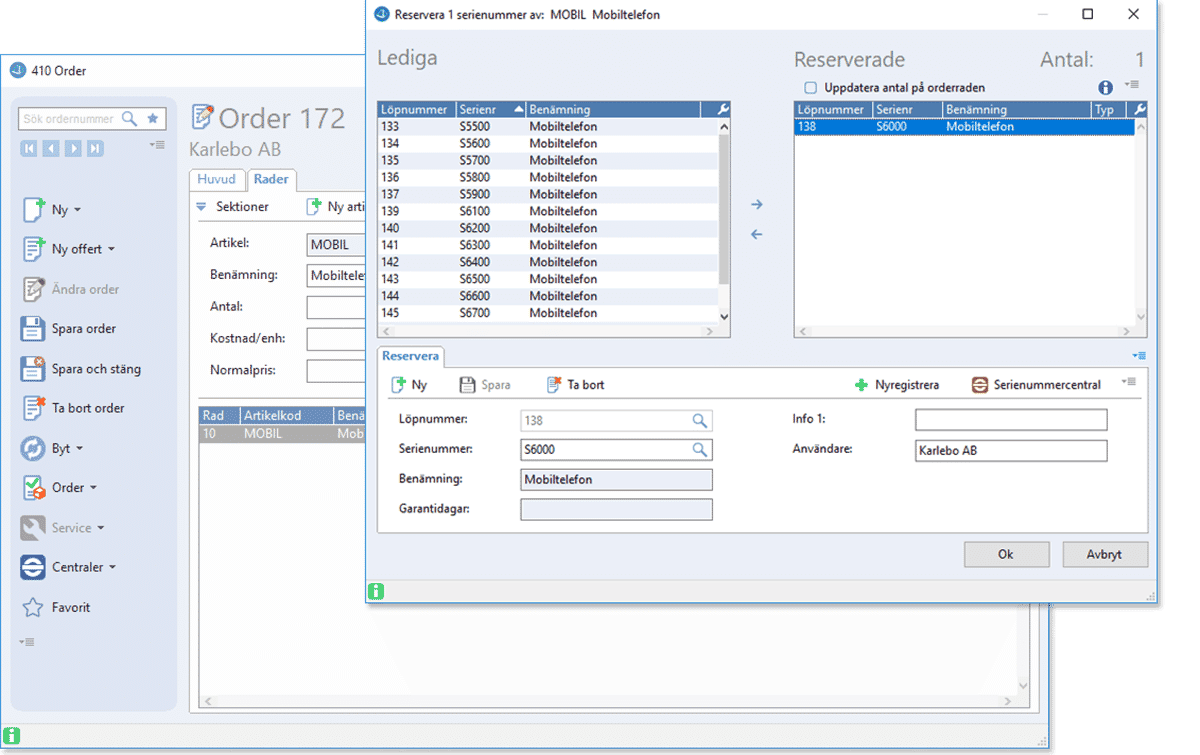The image size is (1200, 755).
Task: Toggle Uppdatera antal på orderraden checkbox
Action: coord(811,88)
